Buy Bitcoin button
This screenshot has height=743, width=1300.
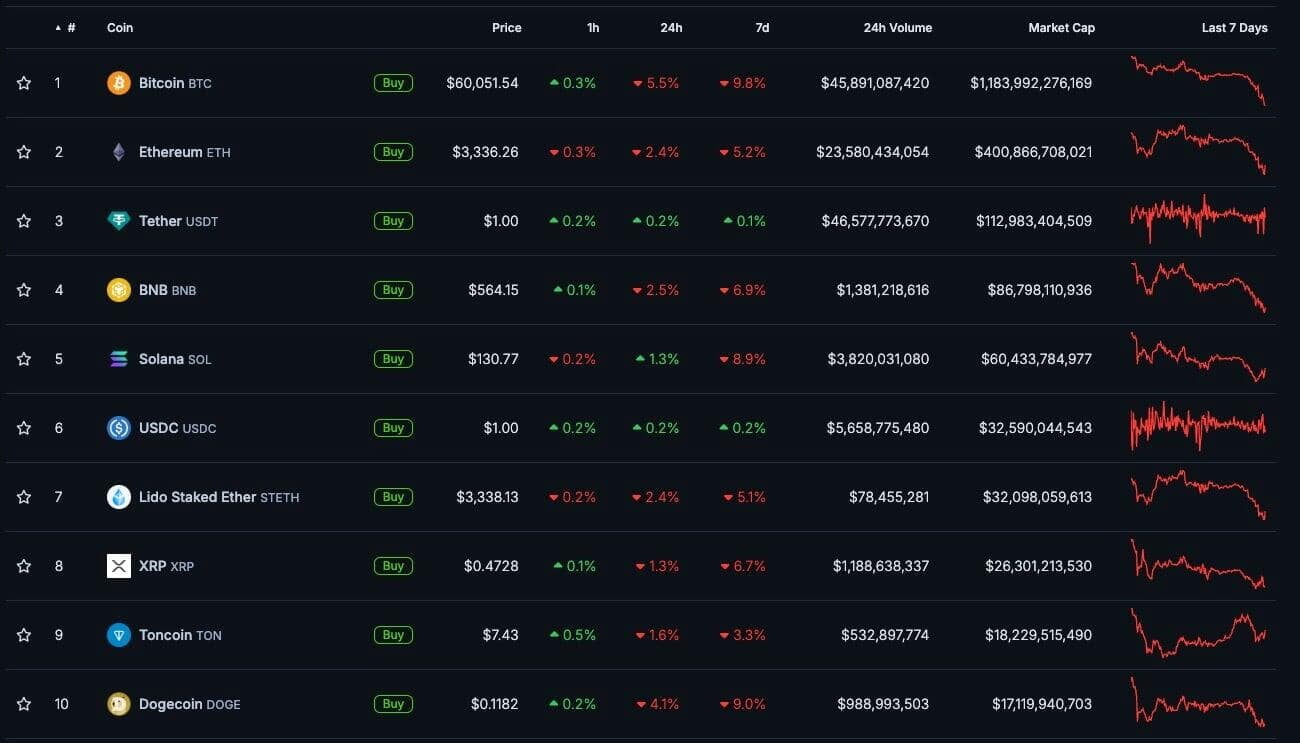[393, 83]
